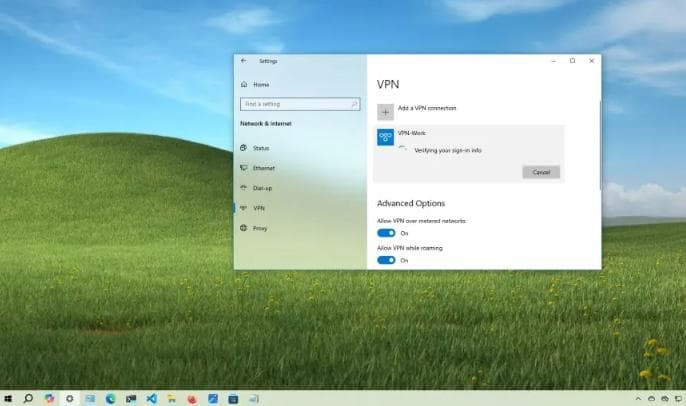Select the VPN-Work connection icon
686x406 pixels.
[385, 137]
